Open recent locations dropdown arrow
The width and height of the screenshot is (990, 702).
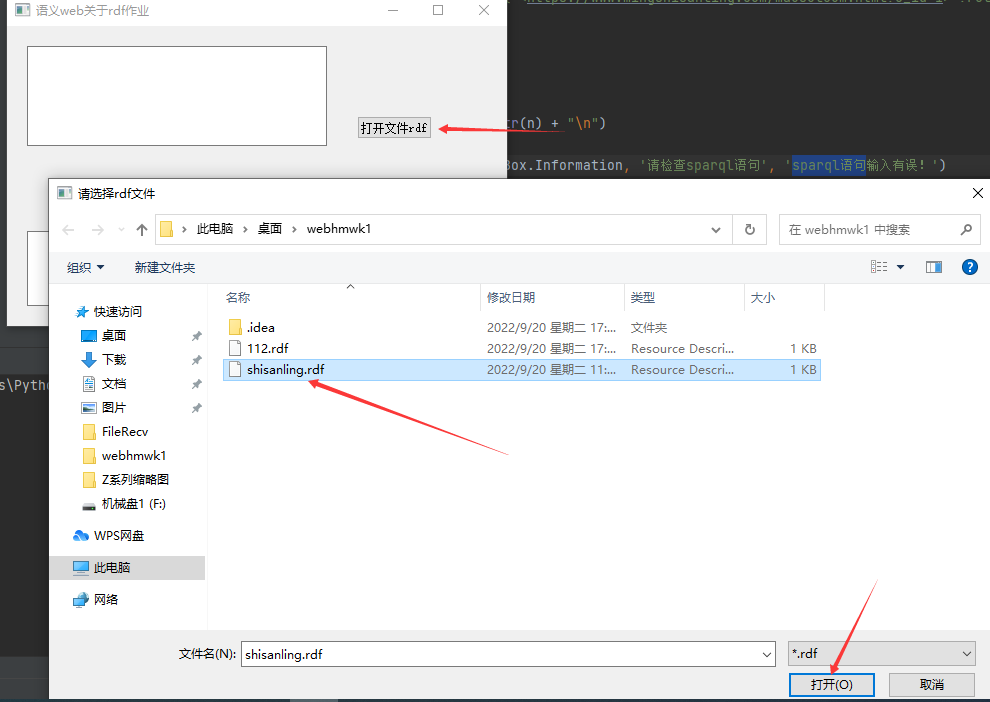pos(121,230)
